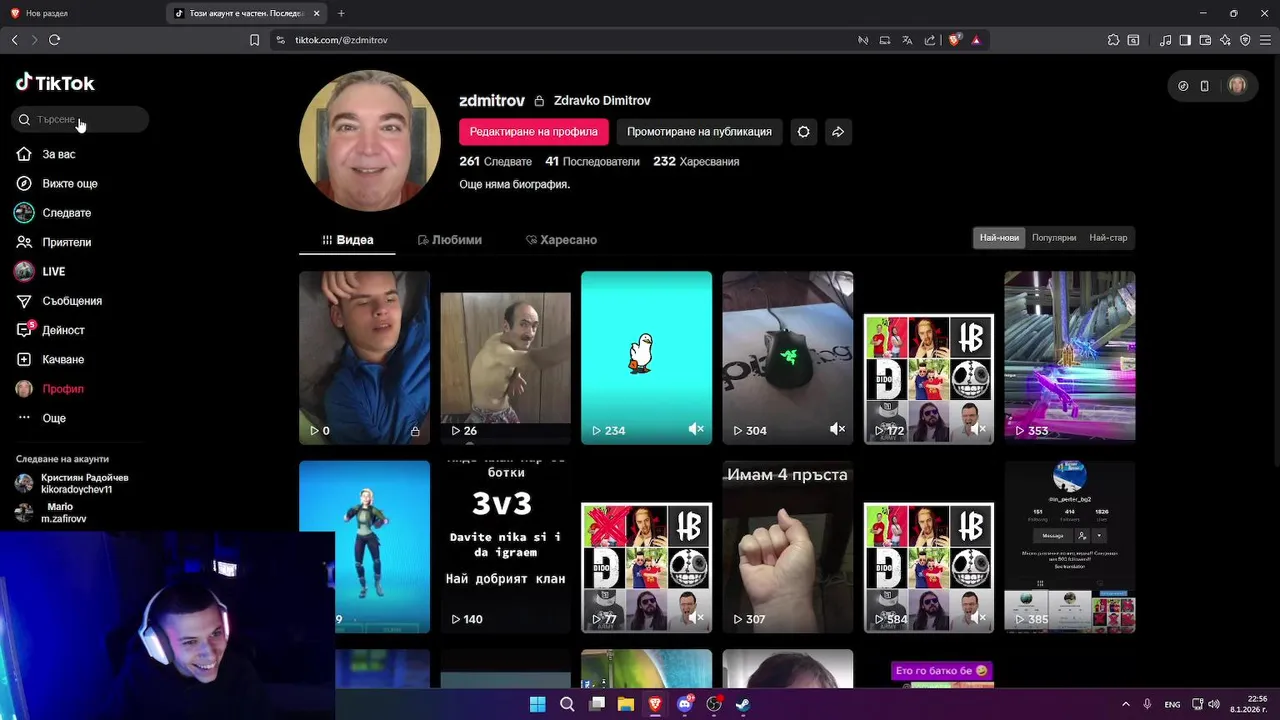Open Качване upload page

pyautogui.click(x=50, y=359)
